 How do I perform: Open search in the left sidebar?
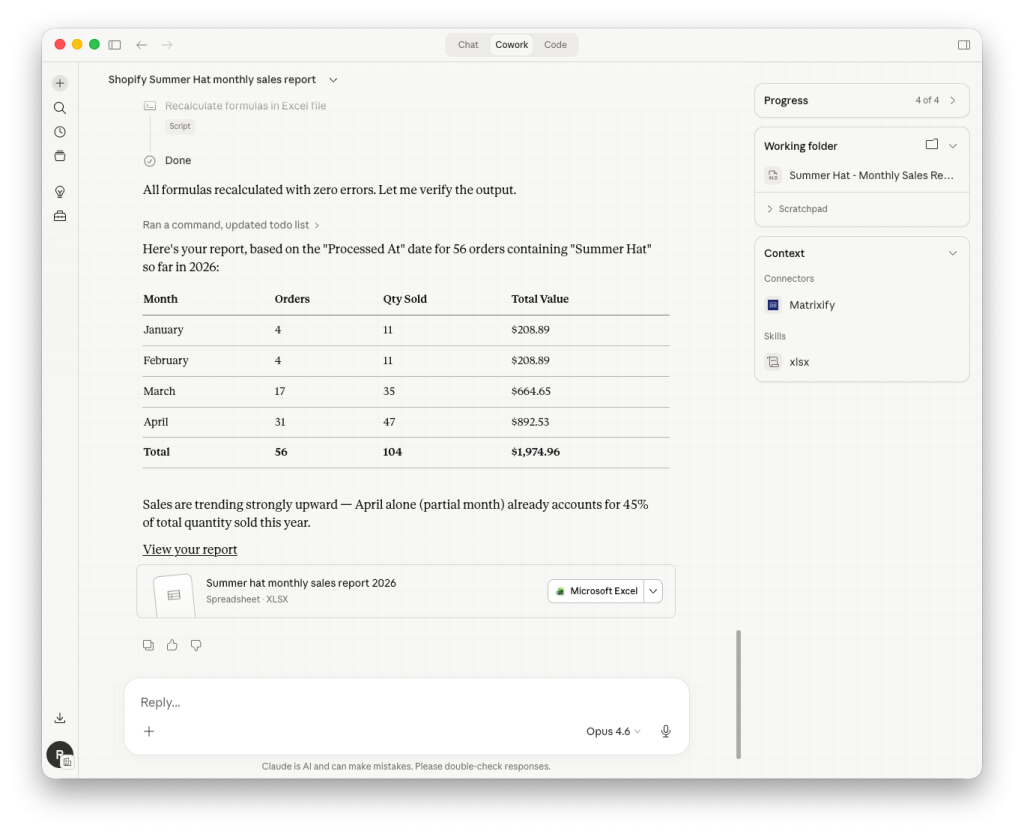[x=60, y=107]
